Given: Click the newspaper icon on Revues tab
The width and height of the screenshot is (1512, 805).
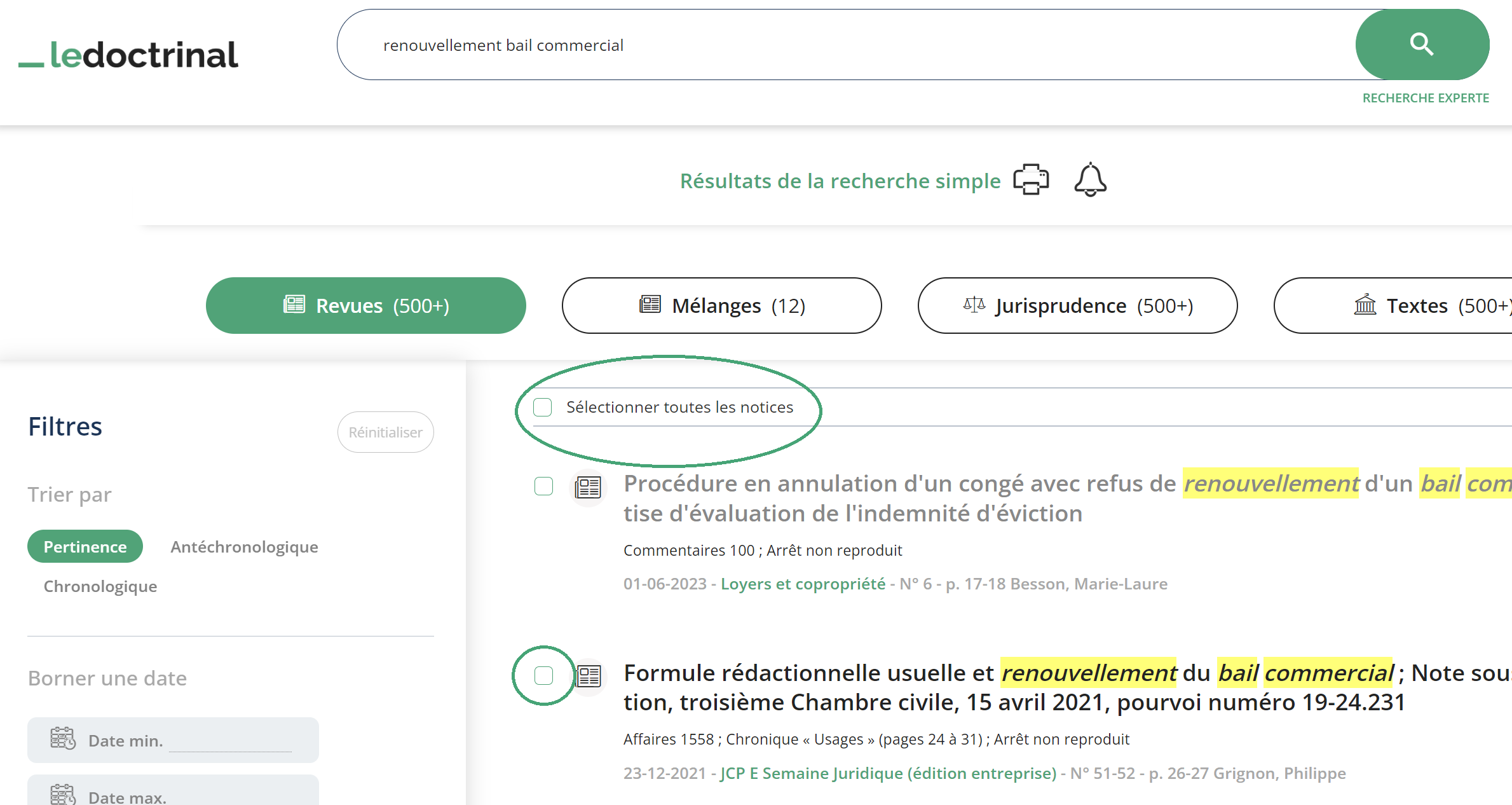Looking at the screenshot, I should click(x=293, y=305).
